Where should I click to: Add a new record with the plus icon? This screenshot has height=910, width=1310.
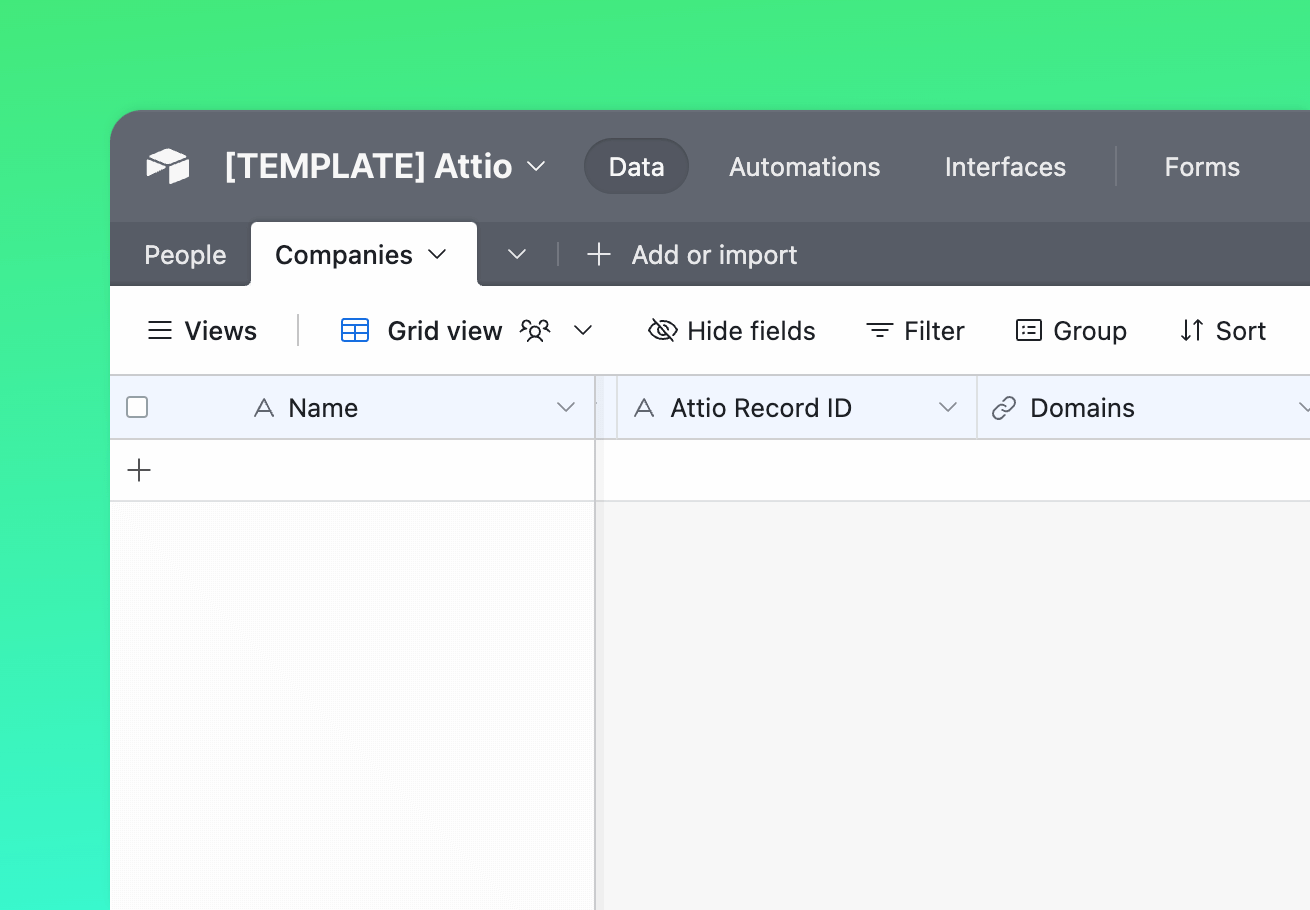(x=140, y=470)
